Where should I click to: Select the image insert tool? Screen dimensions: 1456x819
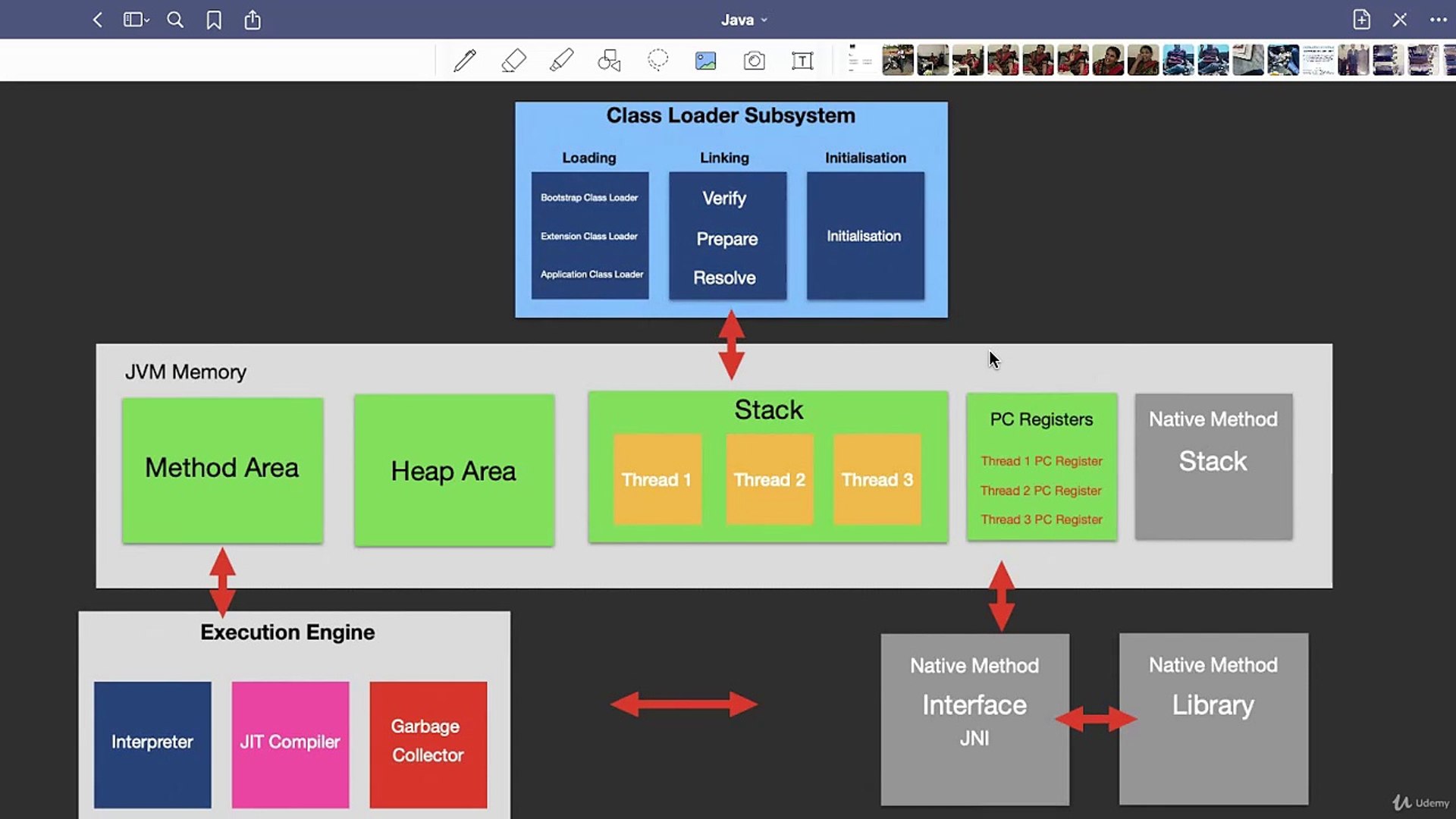706,61
